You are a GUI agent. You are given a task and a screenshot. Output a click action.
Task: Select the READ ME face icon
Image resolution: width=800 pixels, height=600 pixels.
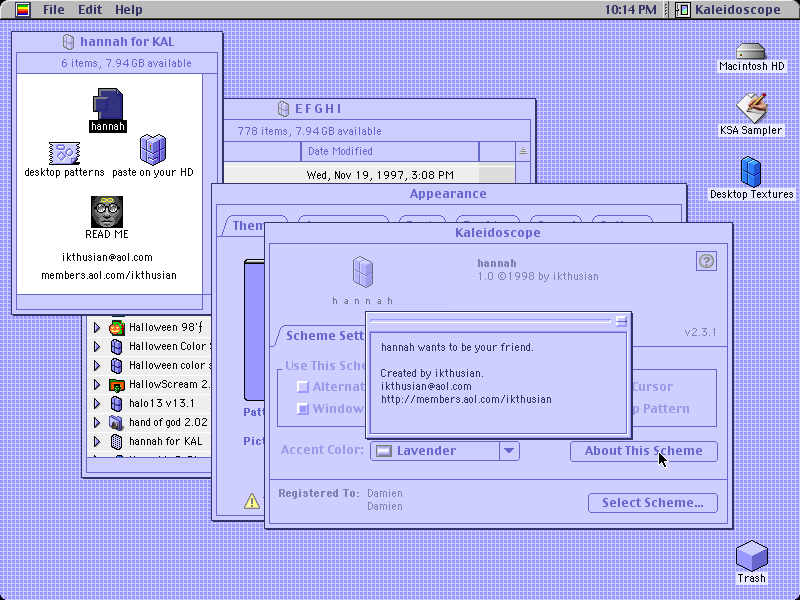[x=107, y=212]
